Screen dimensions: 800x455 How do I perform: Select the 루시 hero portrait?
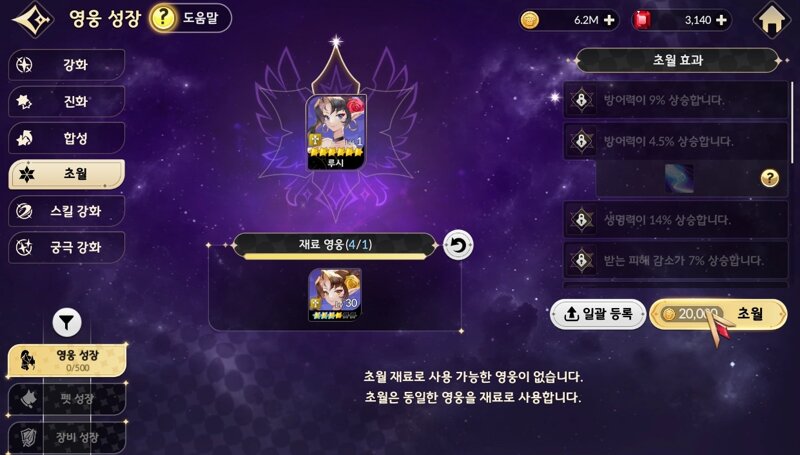click(336, 133)
